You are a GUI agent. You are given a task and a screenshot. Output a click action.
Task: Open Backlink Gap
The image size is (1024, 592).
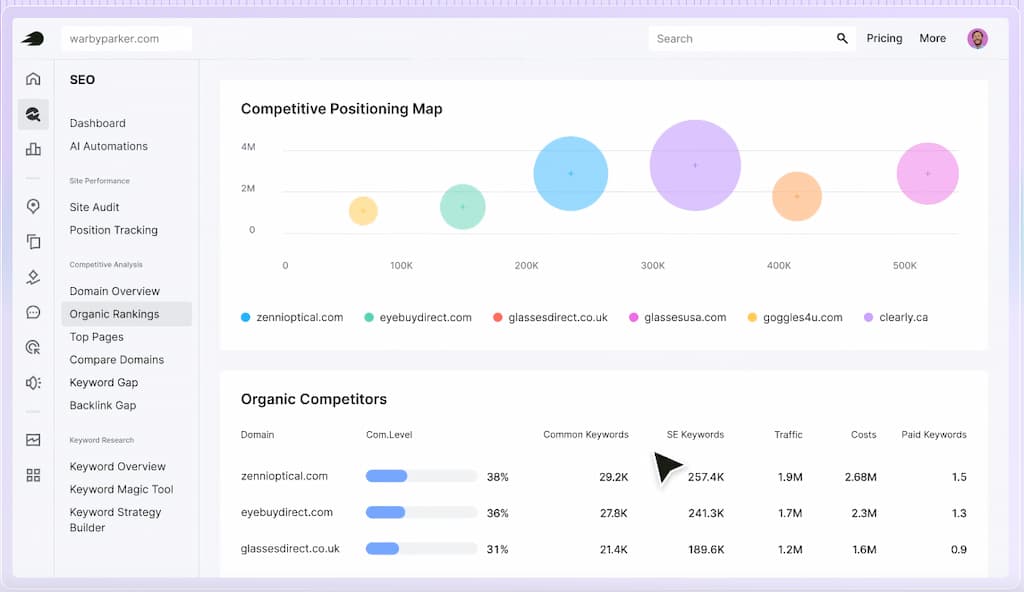pyautogui.click(x=103, y=405)
